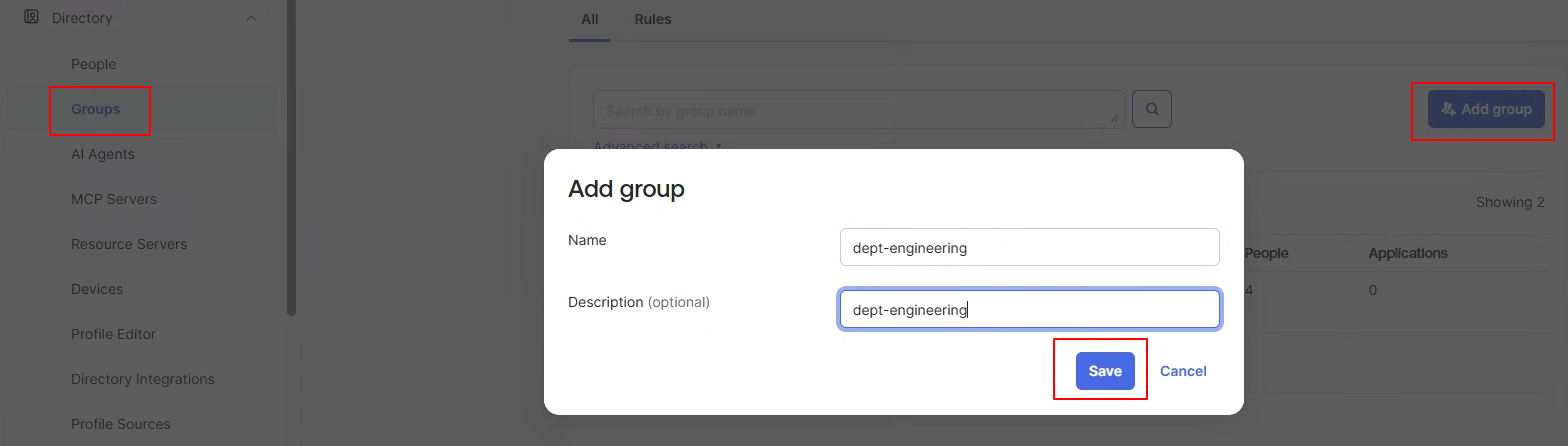
Task: Click the search by group name box
Action: pyautogui.click(x=859, y=110)
